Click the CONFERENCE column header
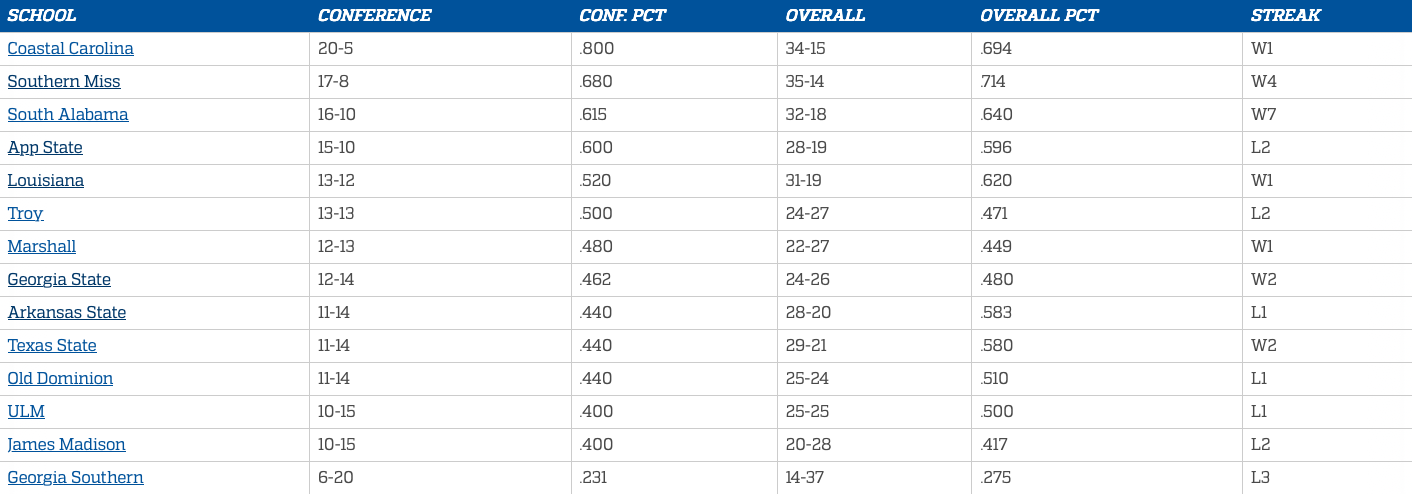 (x=375, y=16)
